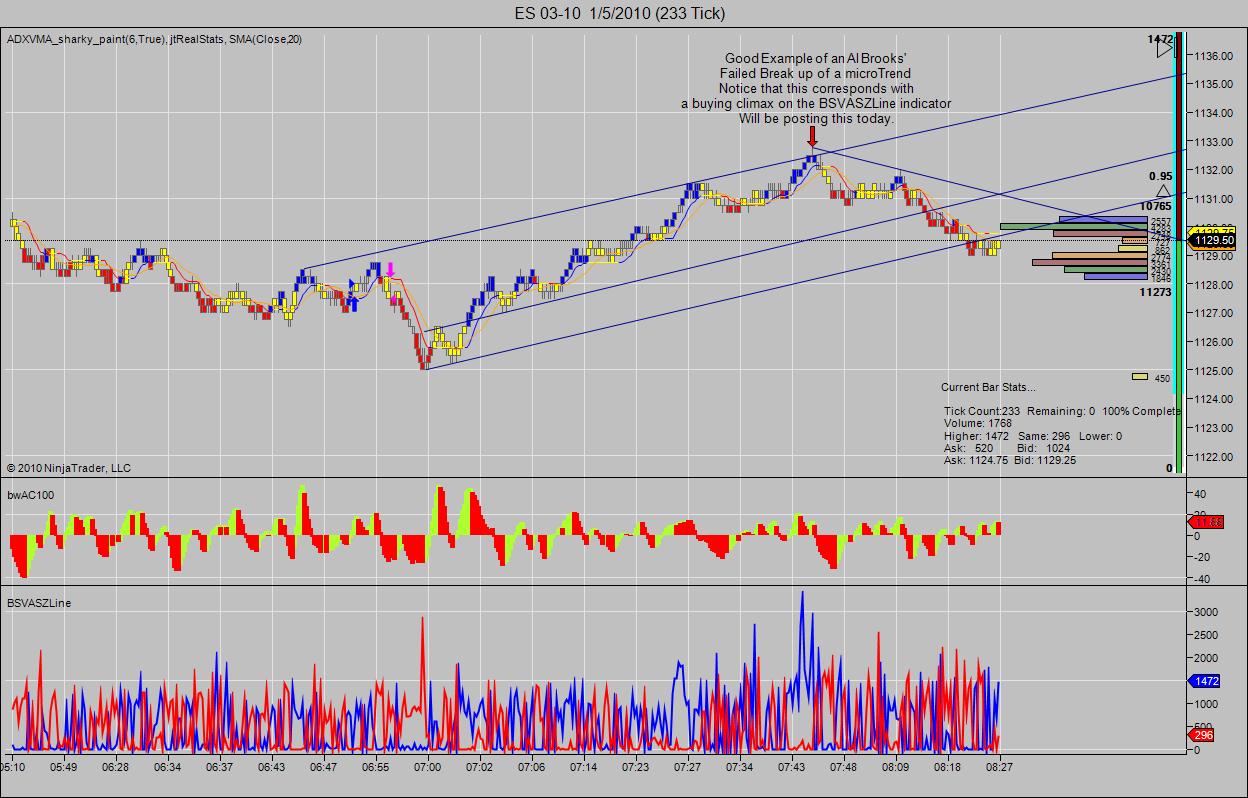The image size is (1248, 798).
Task: Click the 07:43 time axis label
Action: tap(792, 767)
